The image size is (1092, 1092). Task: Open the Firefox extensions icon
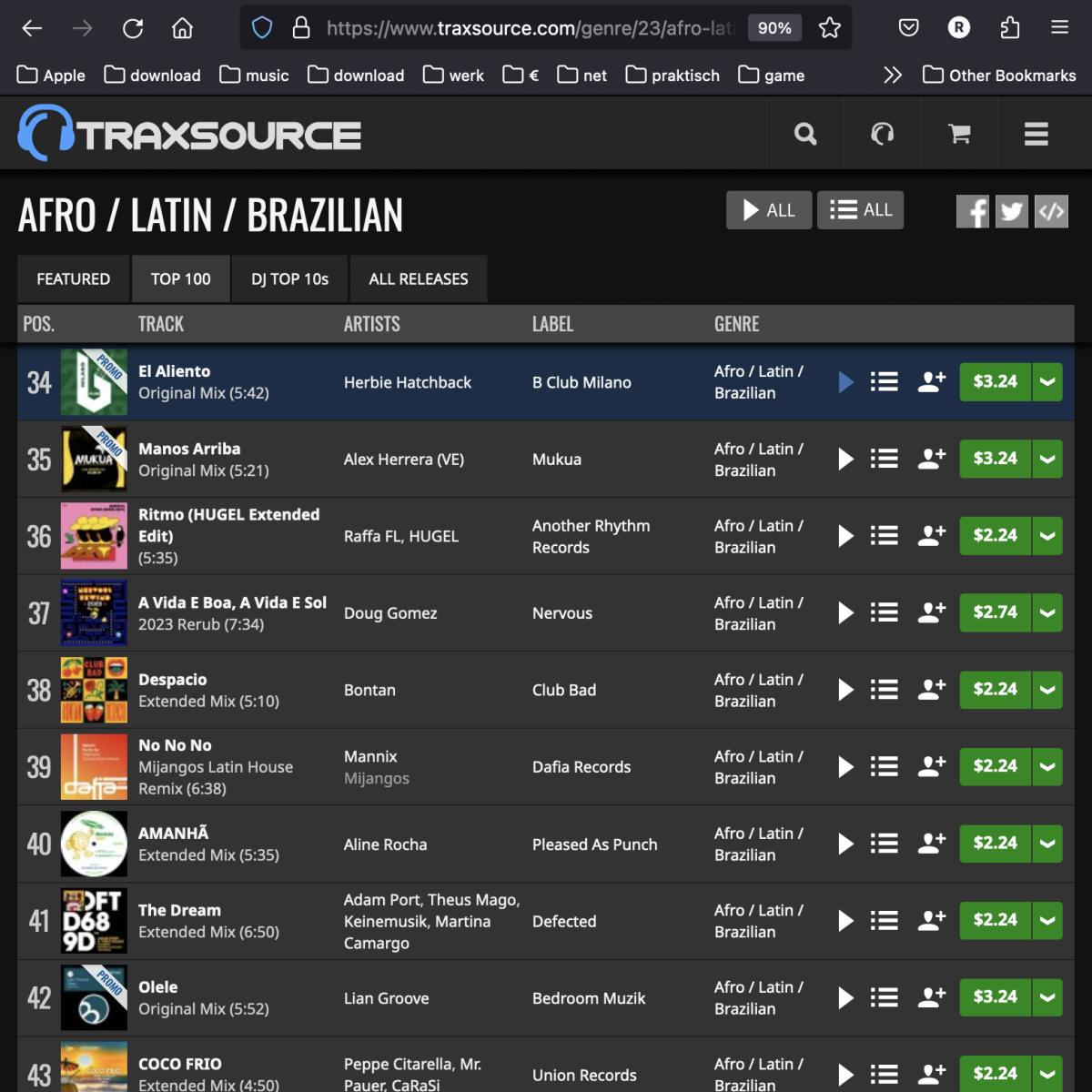pos(1009,28)
